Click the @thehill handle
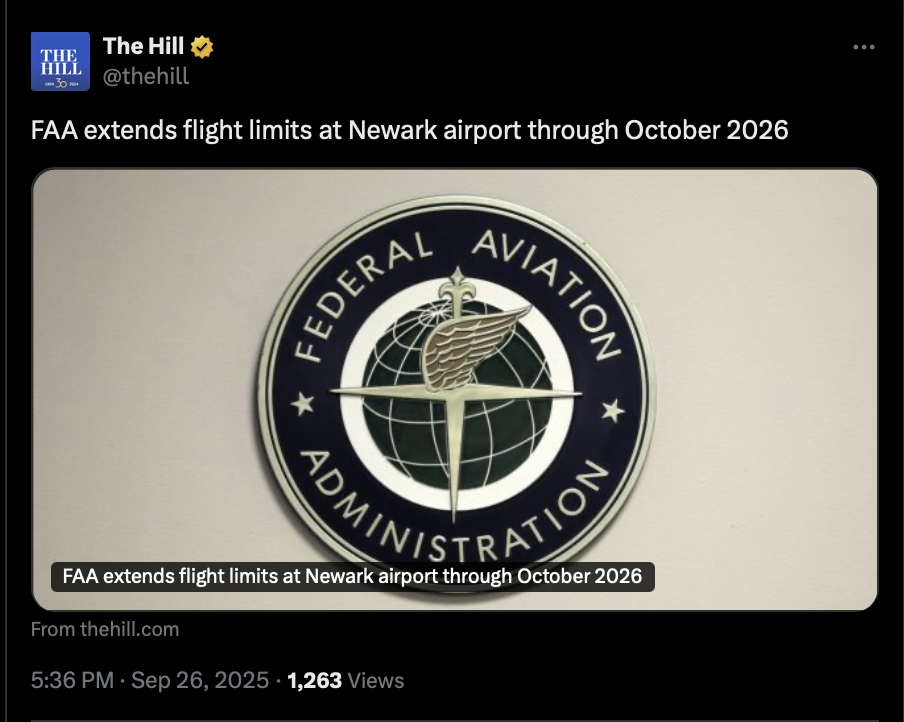The width and height of the screenshot is (904, 722). 146,75
